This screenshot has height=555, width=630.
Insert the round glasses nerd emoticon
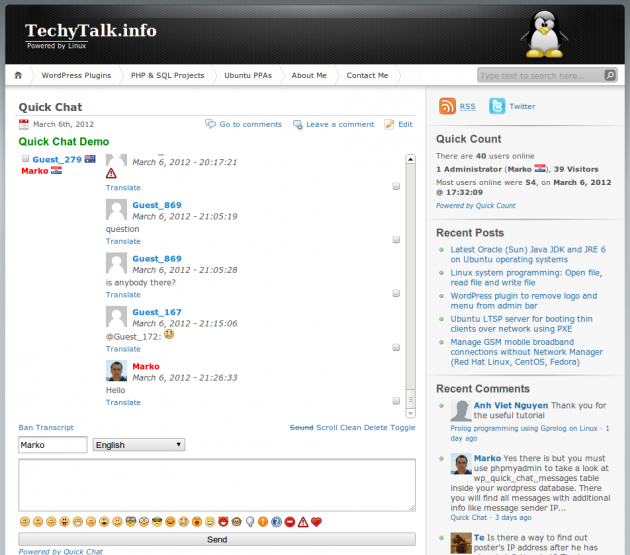tap(144, 522)
